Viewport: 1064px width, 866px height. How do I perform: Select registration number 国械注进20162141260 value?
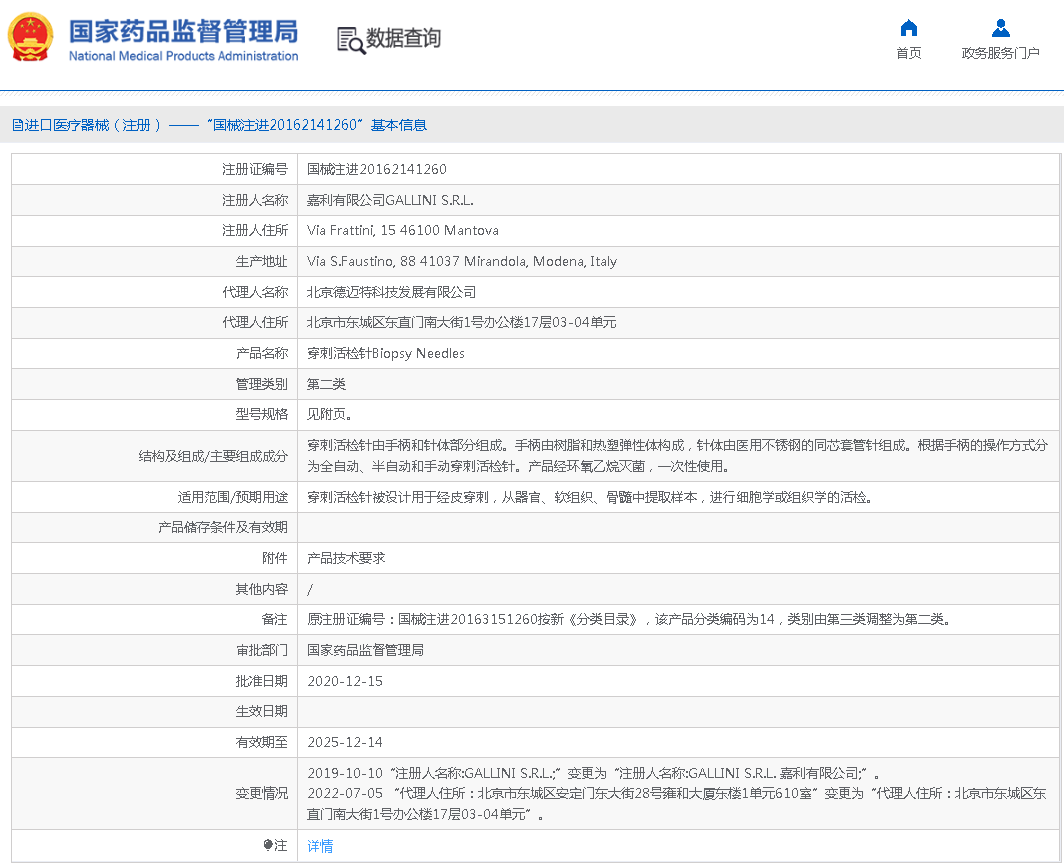click(377, 169)
